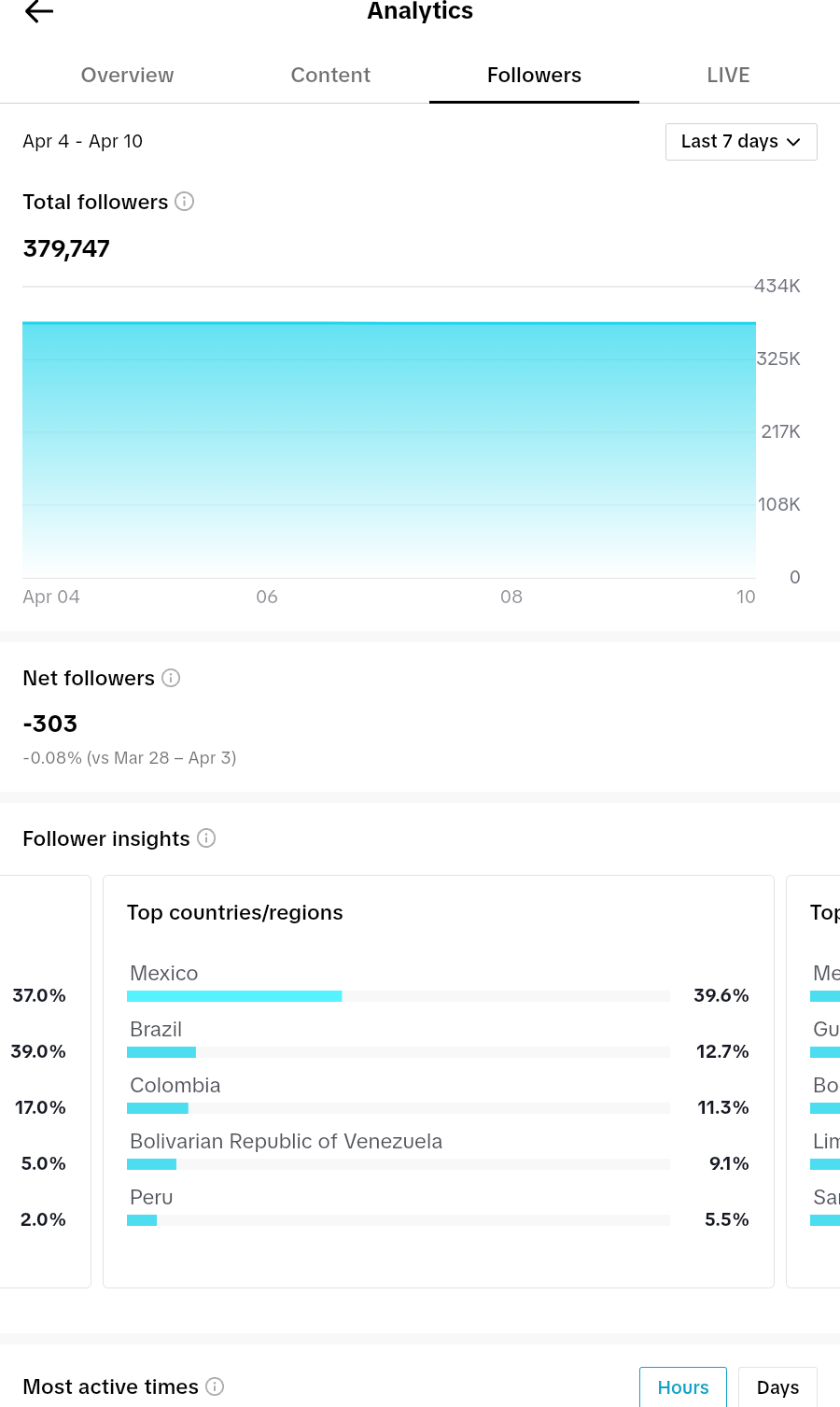
Task: Open the Follower insights info icon
Action: coord(206,838)
